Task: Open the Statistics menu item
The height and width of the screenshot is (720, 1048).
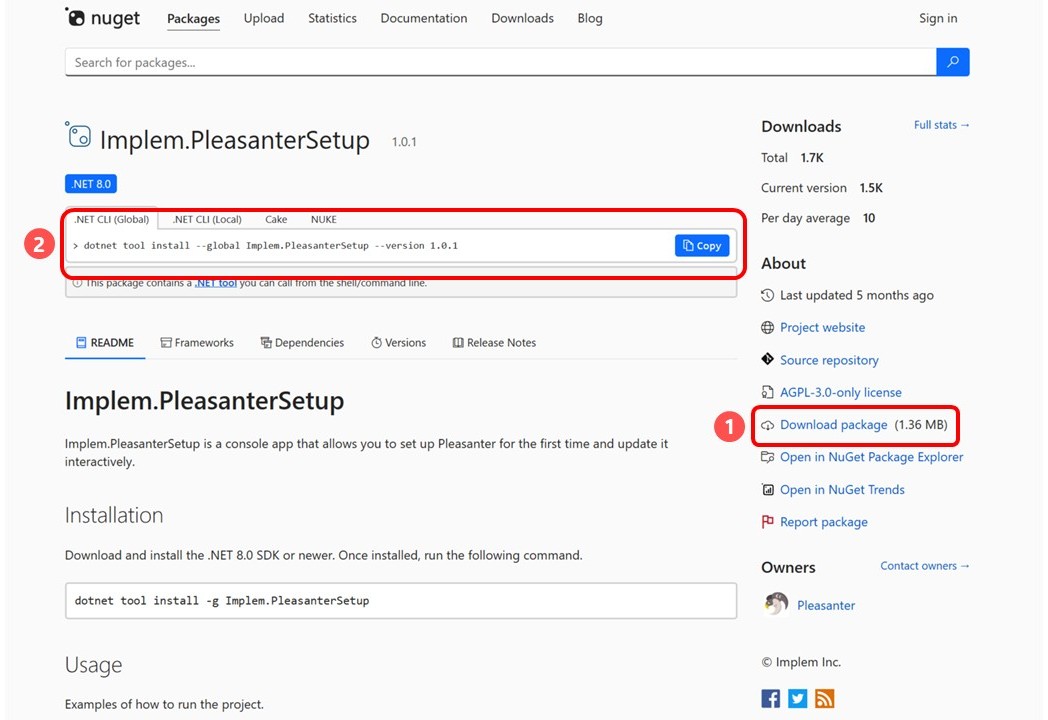Action: click(332, 18)
